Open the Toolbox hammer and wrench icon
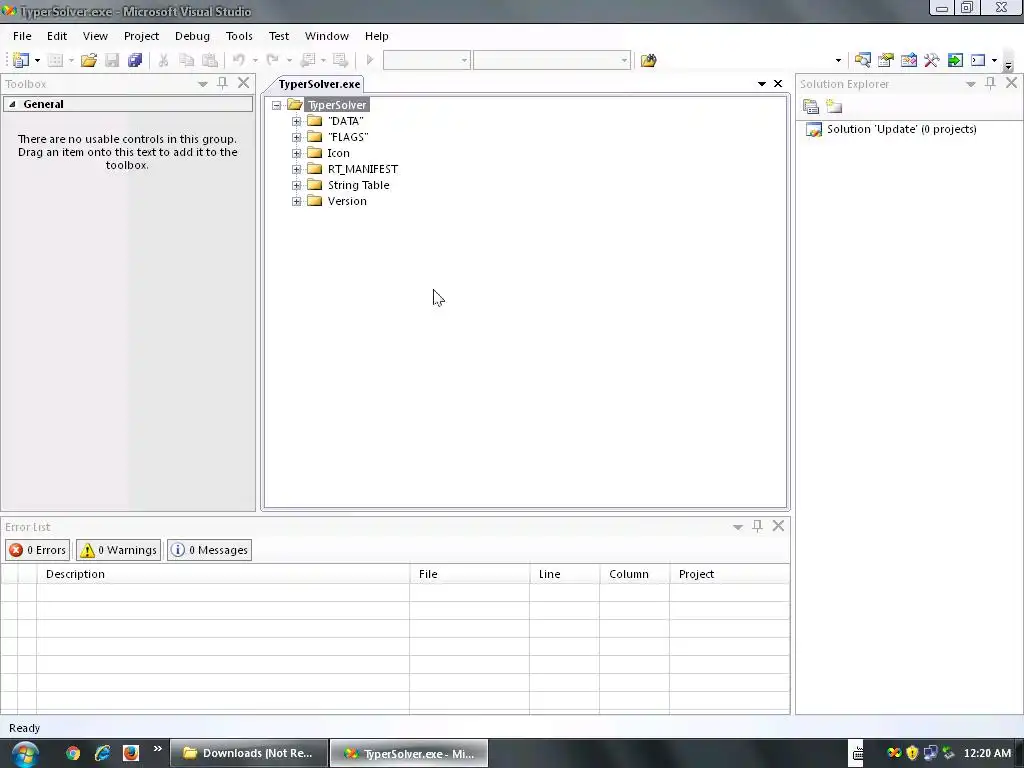Image resolution: width=1024 pixels, height=768 pixels. pos(932,60)
